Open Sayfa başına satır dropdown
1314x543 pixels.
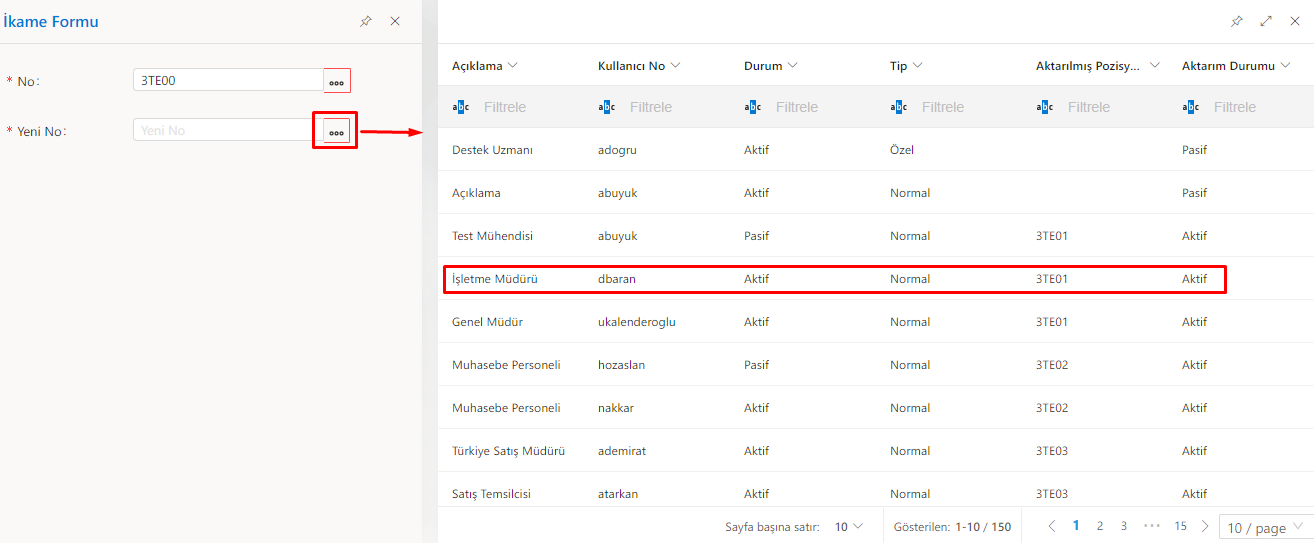[x=849, y=526]
